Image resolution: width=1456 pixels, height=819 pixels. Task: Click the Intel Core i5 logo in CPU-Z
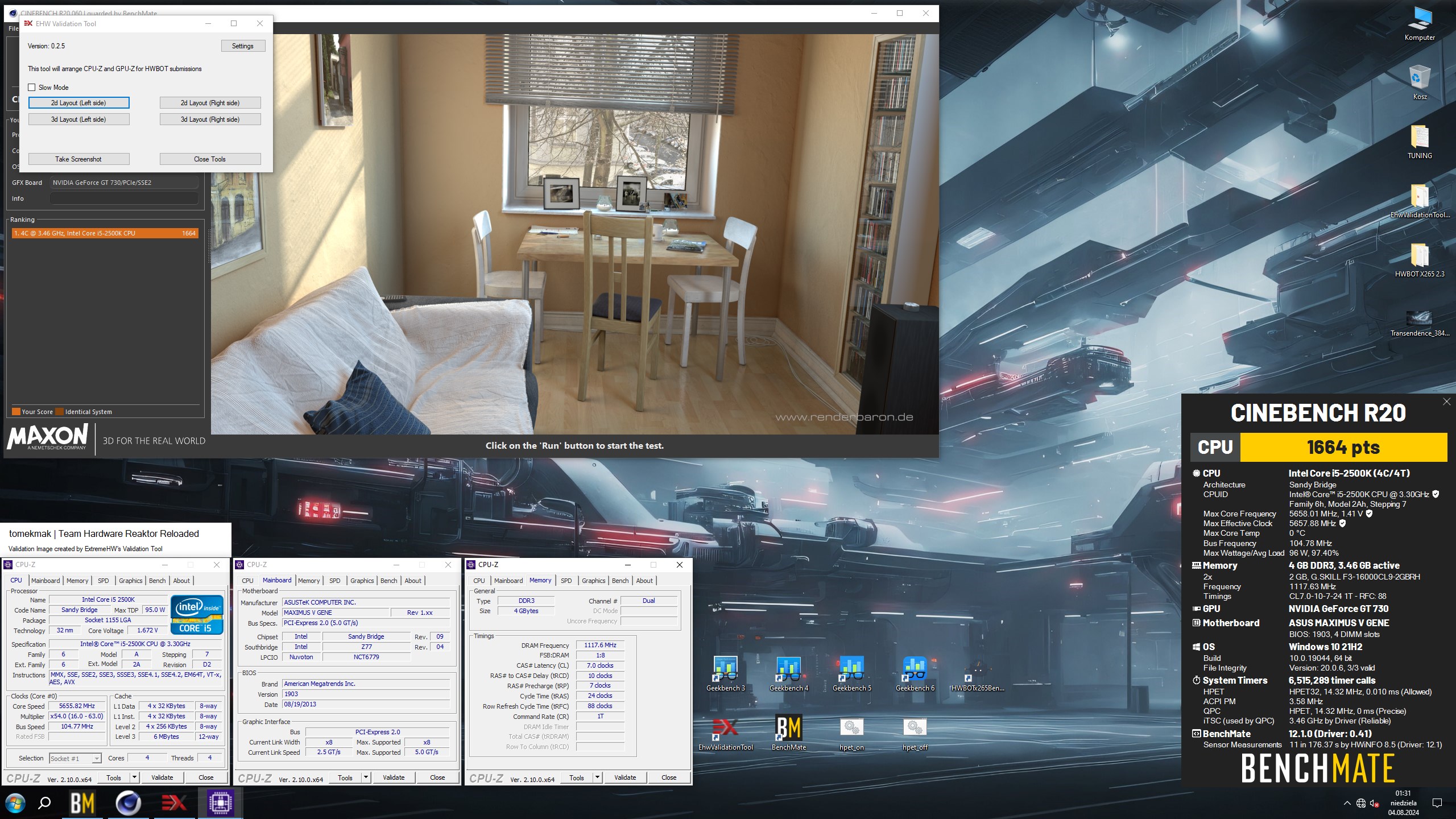[x=197, y=615]
